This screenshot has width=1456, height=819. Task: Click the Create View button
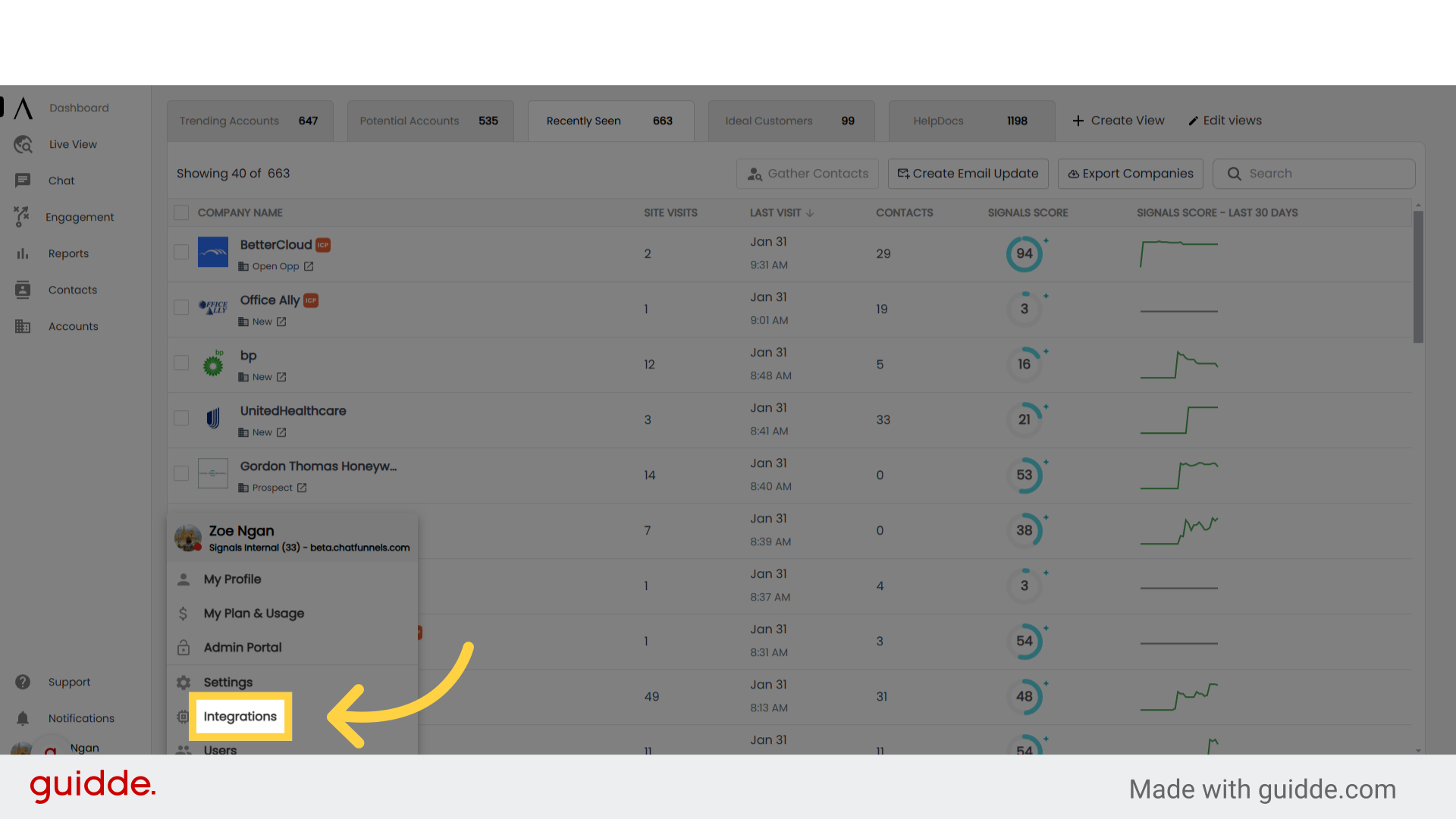pyautogui.click(x=1119, y=121)
